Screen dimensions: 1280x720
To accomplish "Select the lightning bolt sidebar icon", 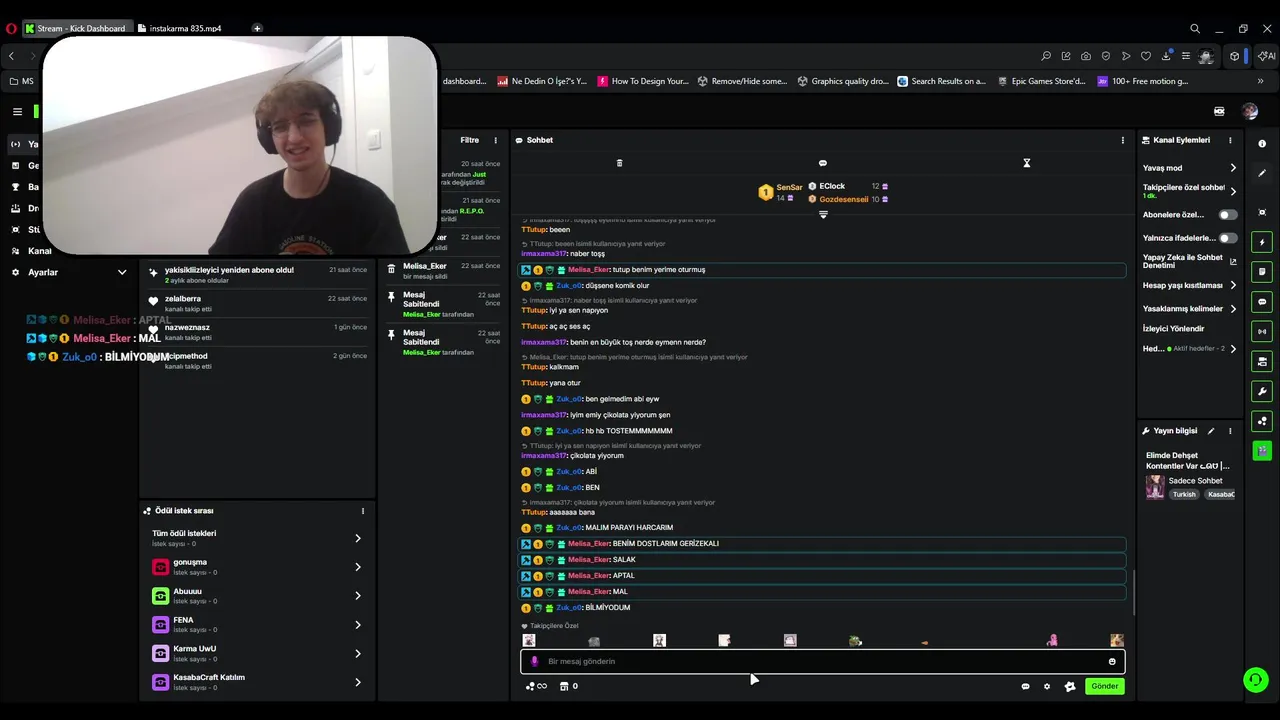I will [x=1262, y=242].
